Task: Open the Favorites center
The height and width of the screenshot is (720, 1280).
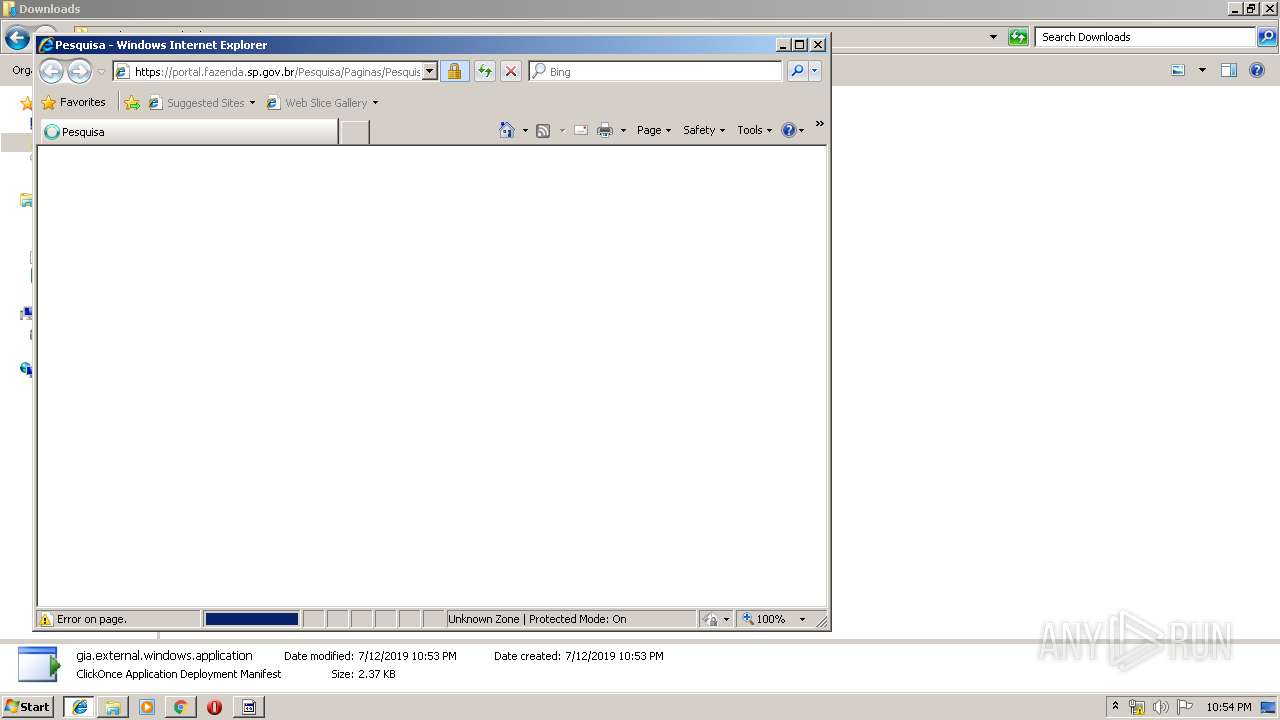Action: pyautogui.click(x=73, y=102)
